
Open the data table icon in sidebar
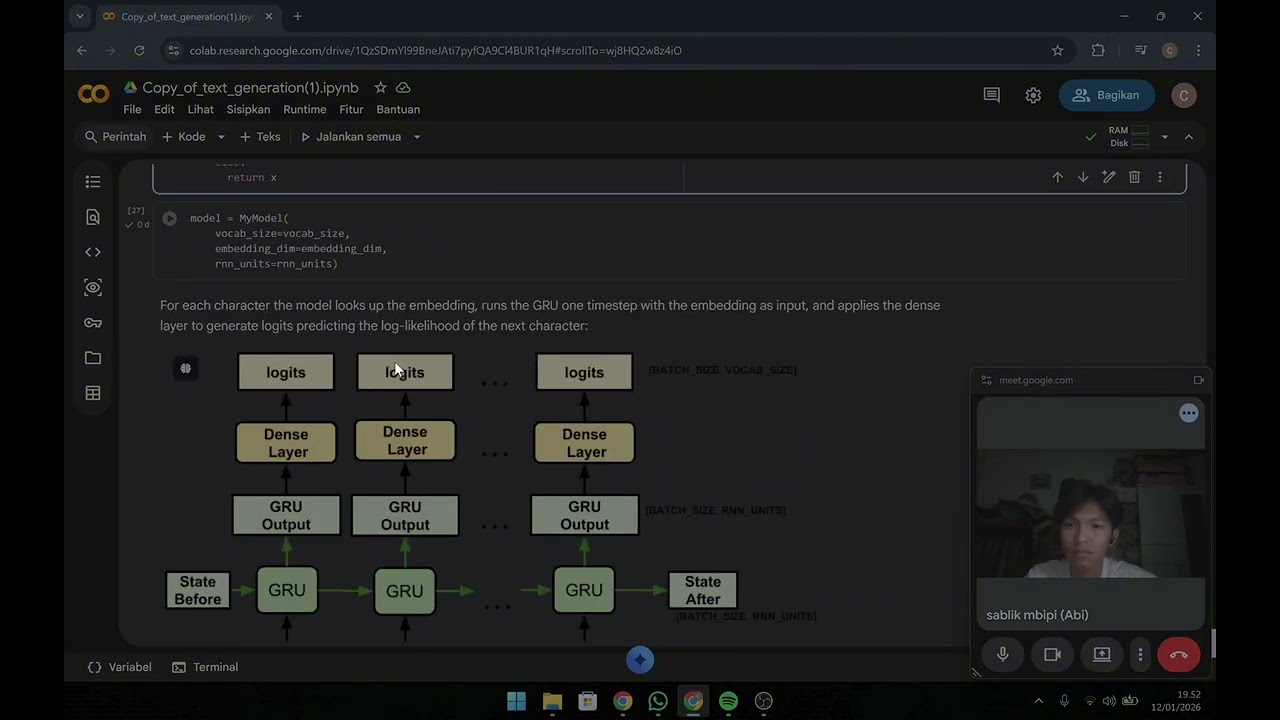click(x=93, y=393)
